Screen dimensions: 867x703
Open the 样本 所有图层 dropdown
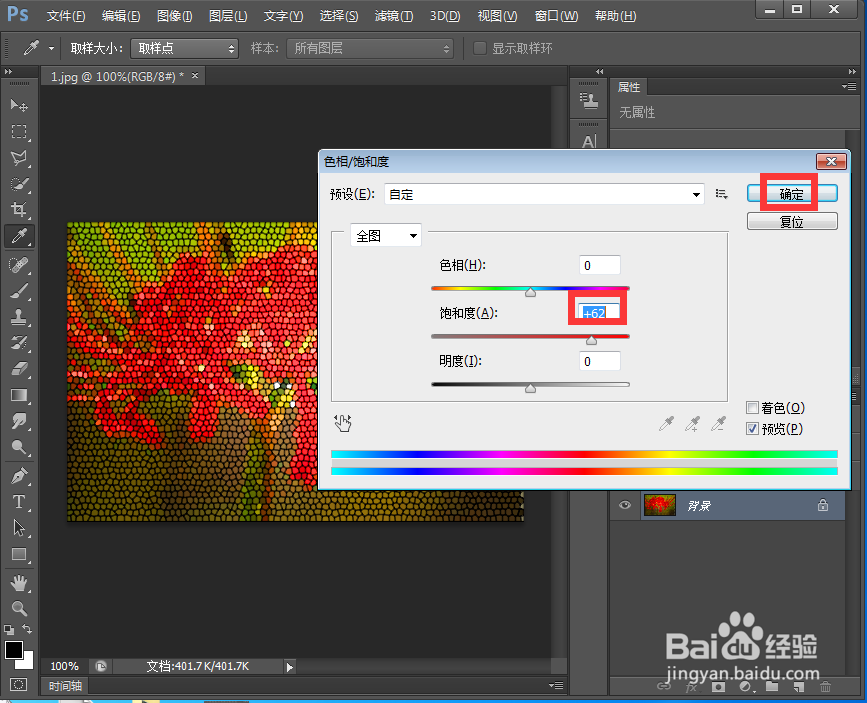(x=370, y=49)
